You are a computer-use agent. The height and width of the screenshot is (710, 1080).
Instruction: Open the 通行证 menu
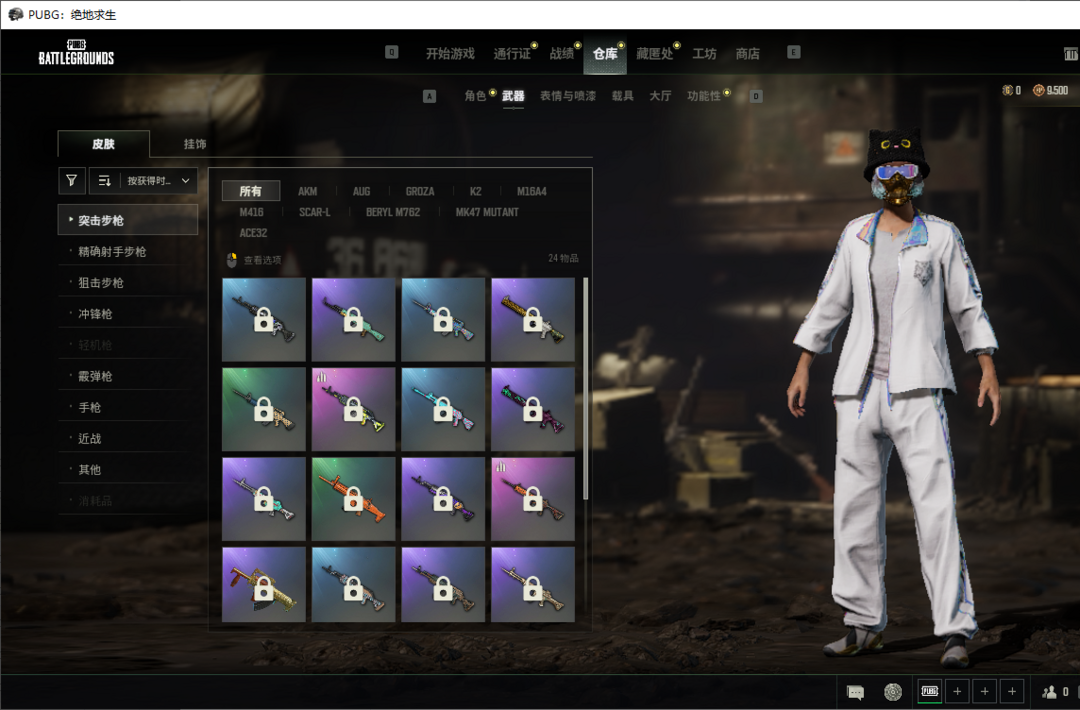(x=512, y=54)
